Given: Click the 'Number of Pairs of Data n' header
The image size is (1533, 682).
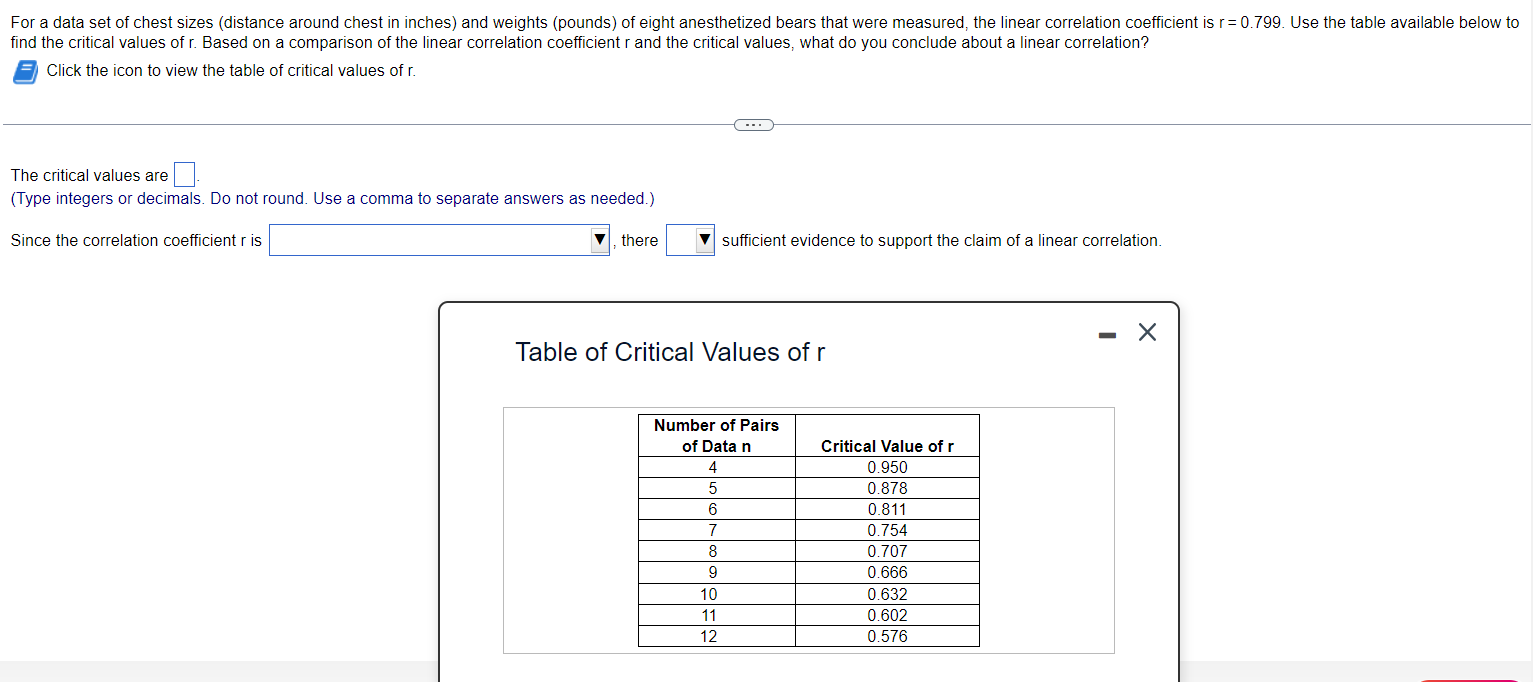Looking at the screenshot, I should [716, 434].
